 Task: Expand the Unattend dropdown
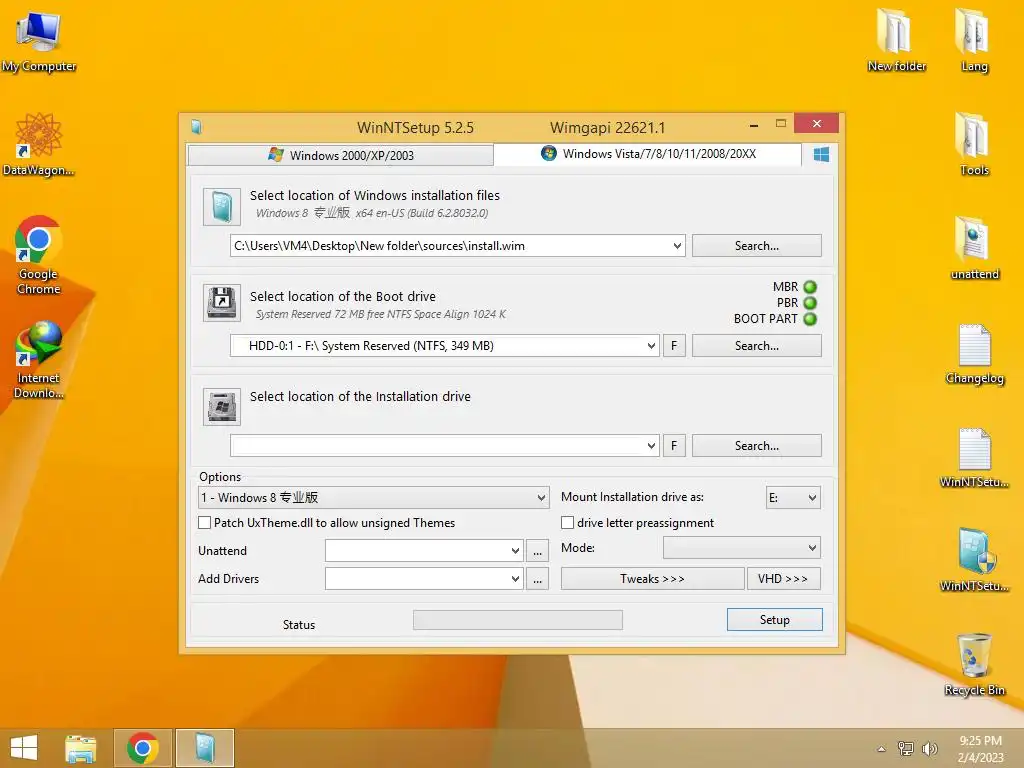coord(515,551)
